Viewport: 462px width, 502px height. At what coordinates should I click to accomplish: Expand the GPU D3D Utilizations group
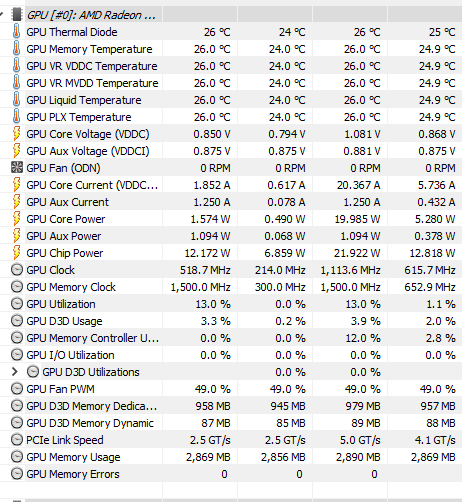[x=14, y=372]
